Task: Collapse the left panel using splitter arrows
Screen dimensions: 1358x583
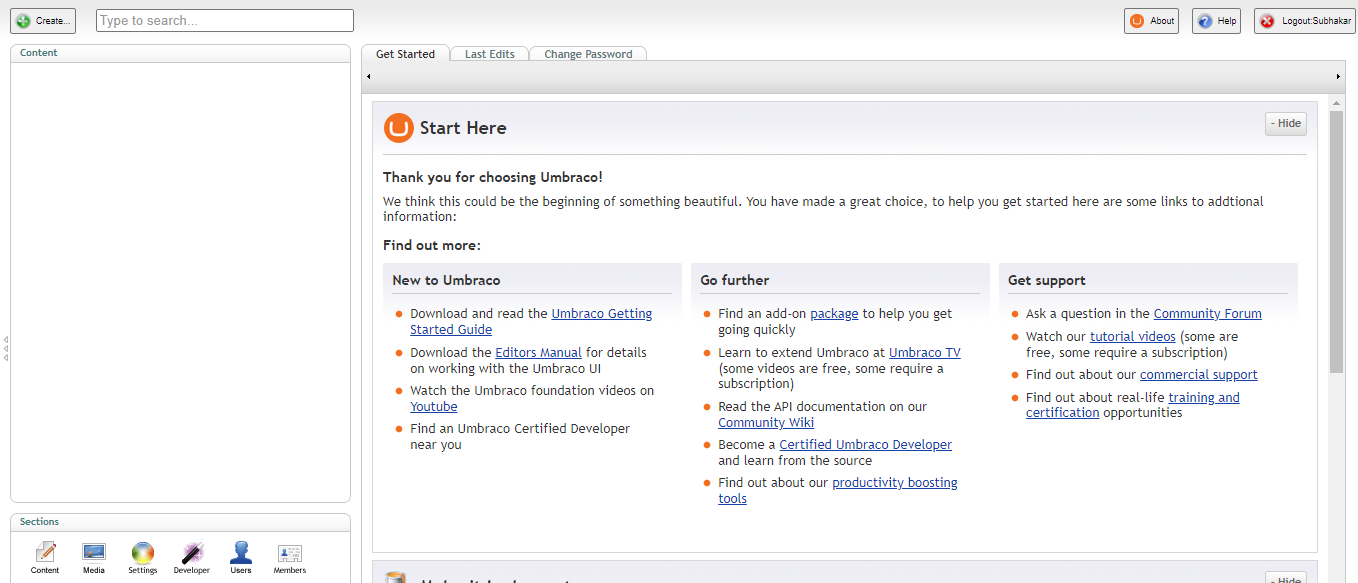Action: click(5, 349)
